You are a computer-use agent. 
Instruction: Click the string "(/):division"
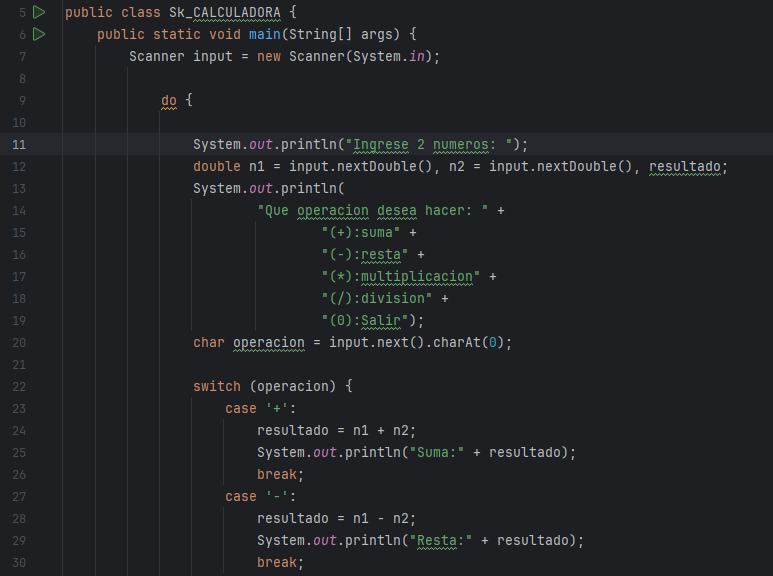[377, 298]
